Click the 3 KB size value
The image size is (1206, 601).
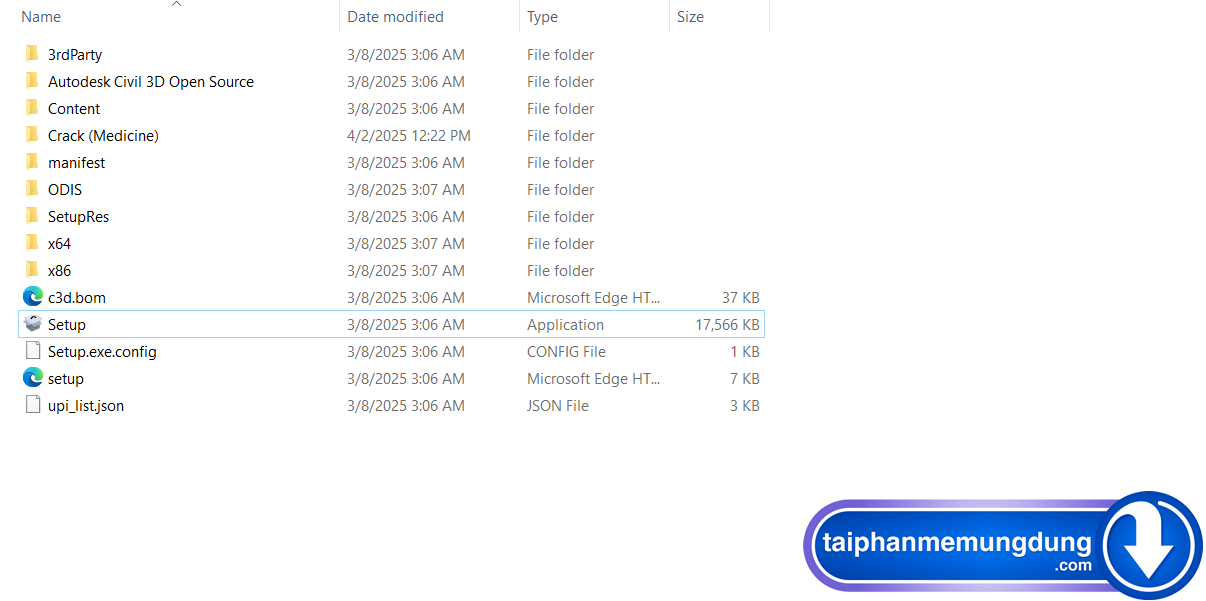745,406
